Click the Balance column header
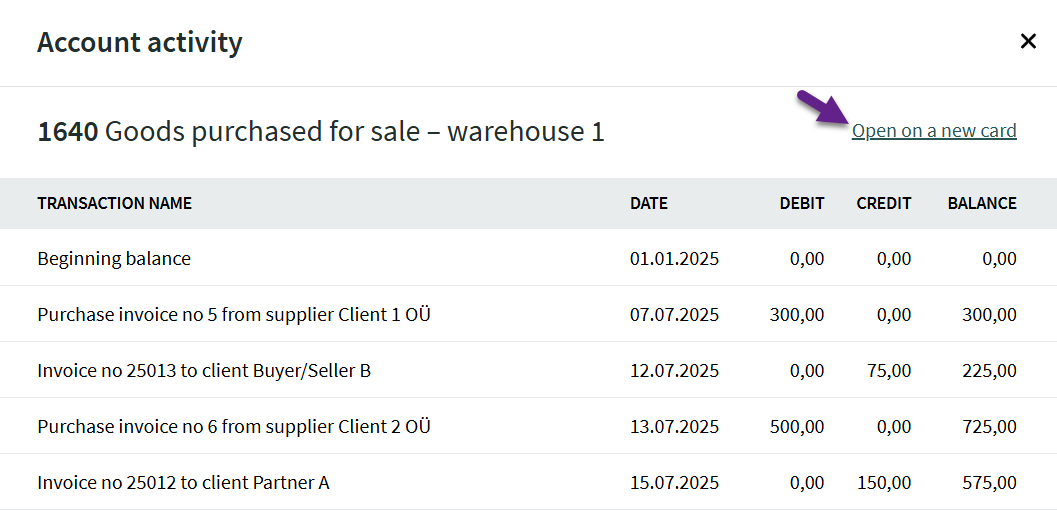1057x510 pixels. (x=982, y=203)
